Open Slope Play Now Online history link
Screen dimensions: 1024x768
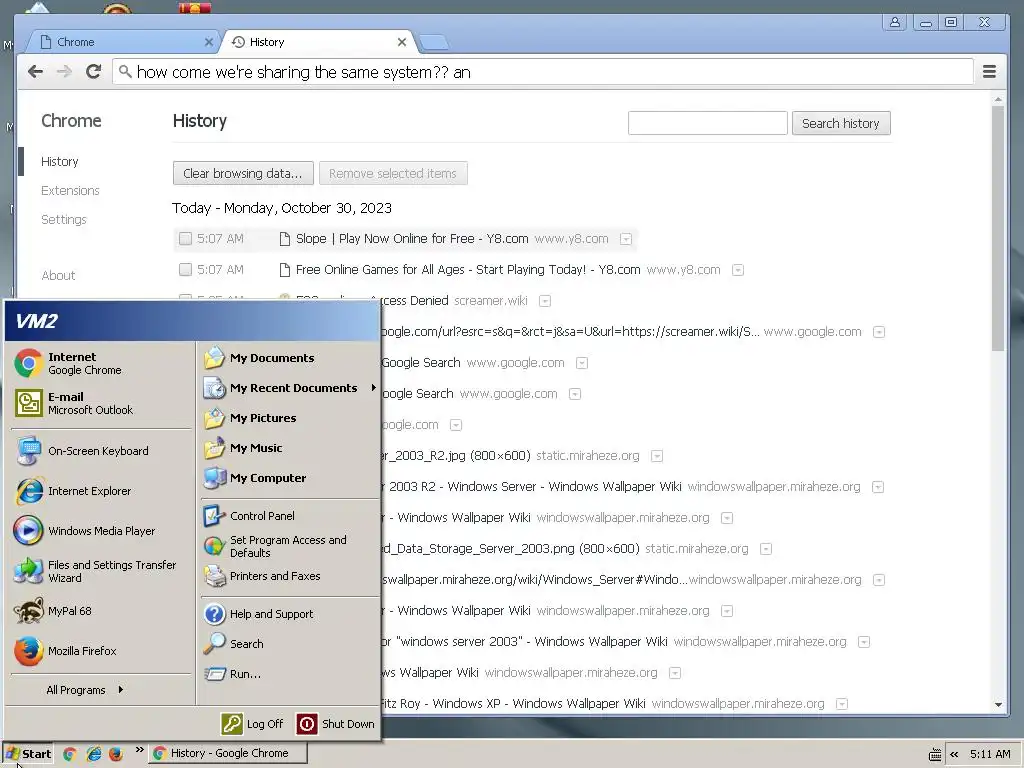[x=411, y=238]
